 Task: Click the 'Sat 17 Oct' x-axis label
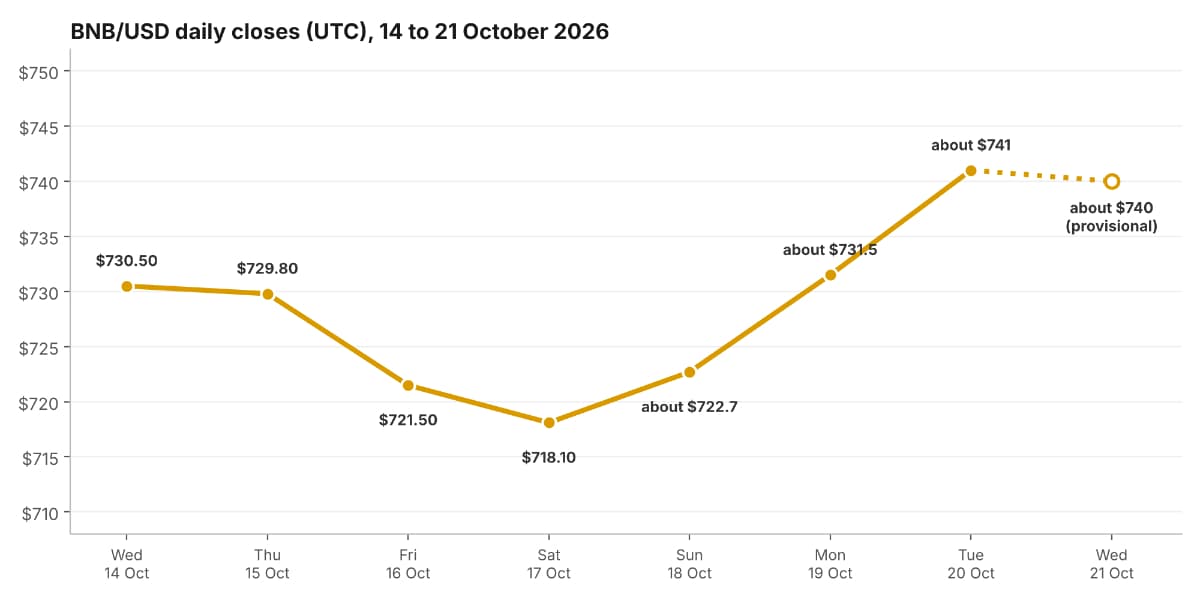point(549,564)
